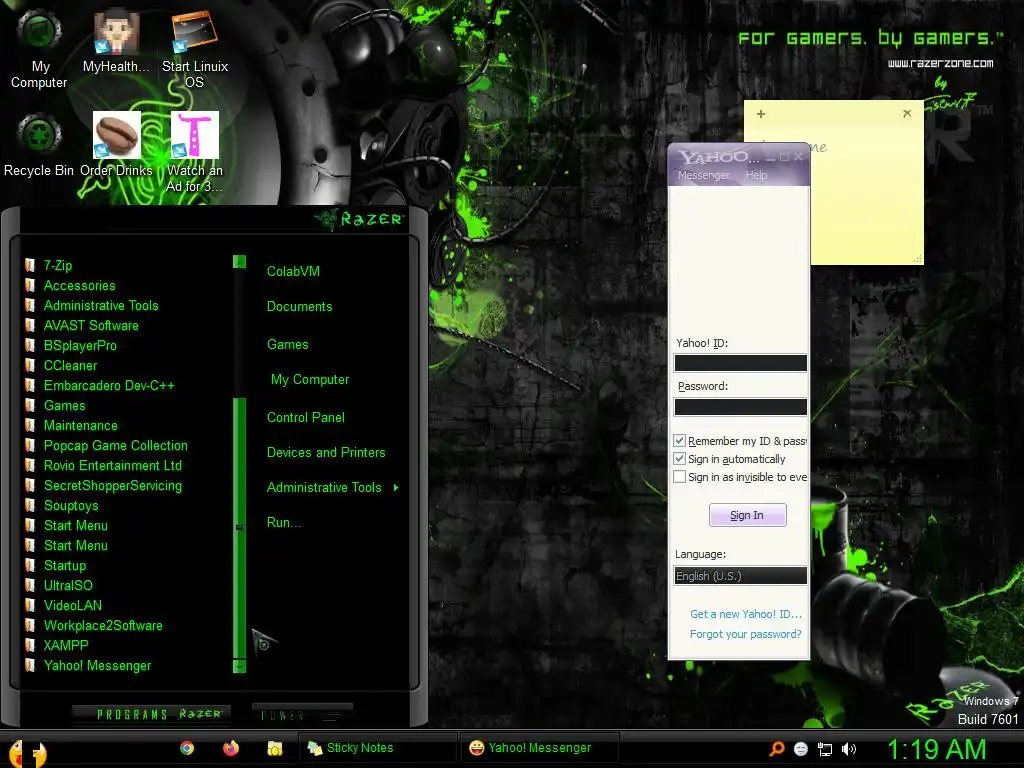
Task: Uncheck Sign in automatically
Action: tap(679, 458)
